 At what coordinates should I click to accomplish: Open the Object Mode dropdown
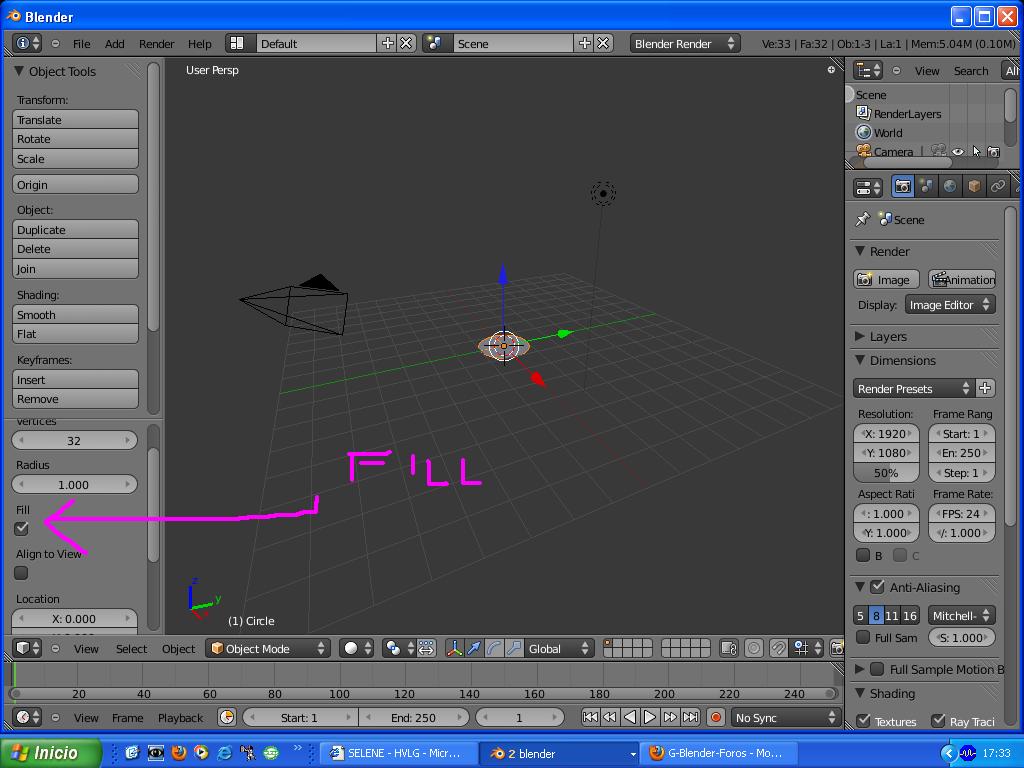268,648
